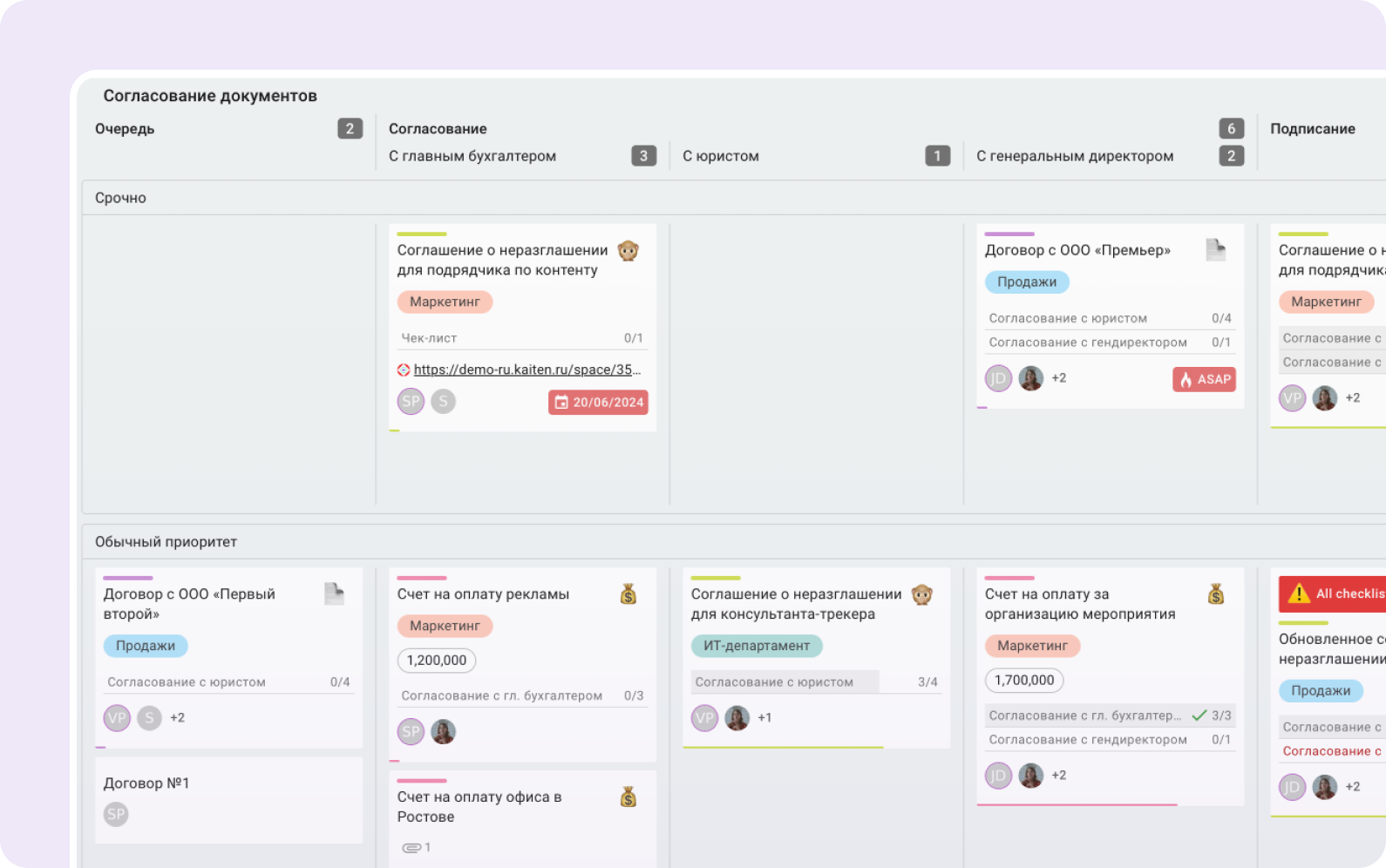1386x868 pixels.
Task: Click the 1,700,000 amount field
Action: tap(1023, 680)
